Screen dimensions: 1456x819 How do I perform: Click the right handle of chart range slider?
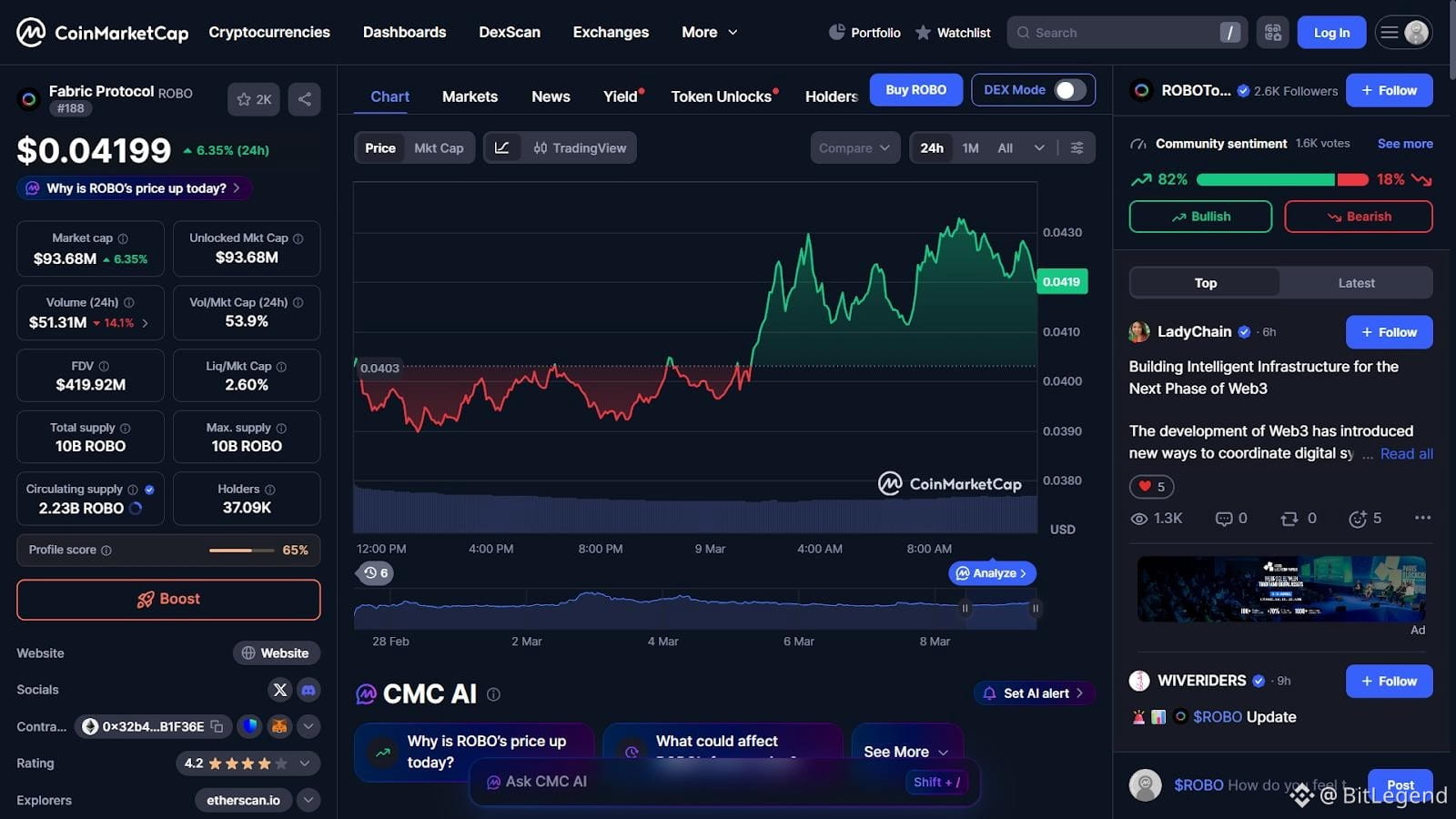pyautogui.click(x=1035, y=608)
